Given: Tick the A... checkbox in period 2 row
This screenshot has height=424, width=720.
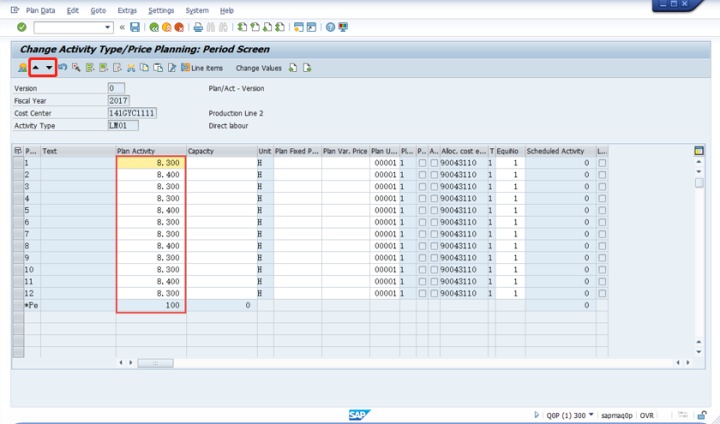Looking at the screenshot, I should tap(434, 175).
